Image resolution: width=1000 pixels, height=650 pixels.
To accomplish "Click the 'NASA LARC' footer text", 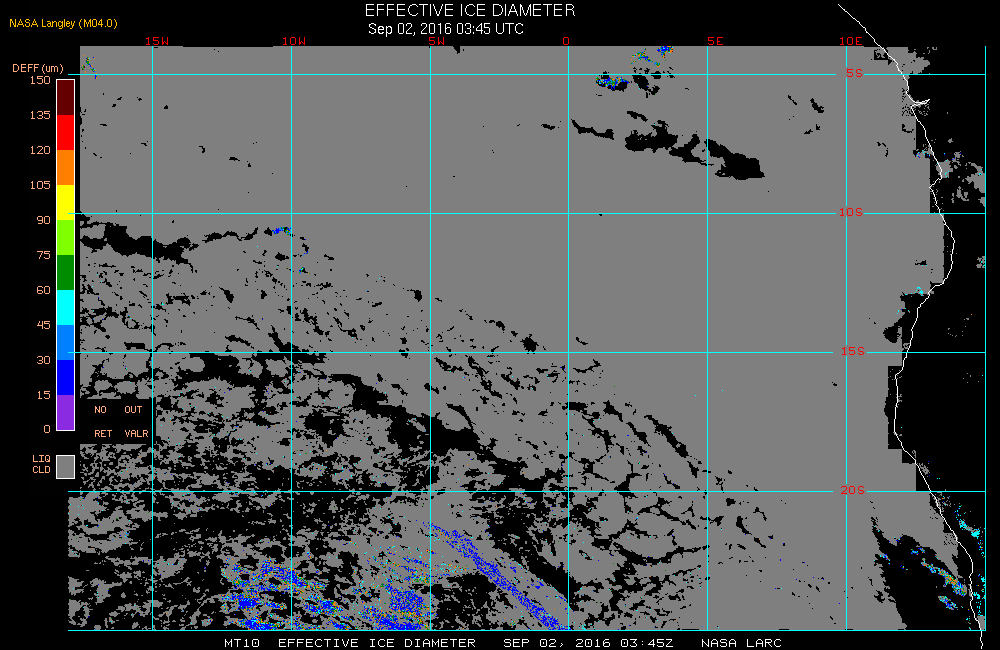I will pos(741,643).
